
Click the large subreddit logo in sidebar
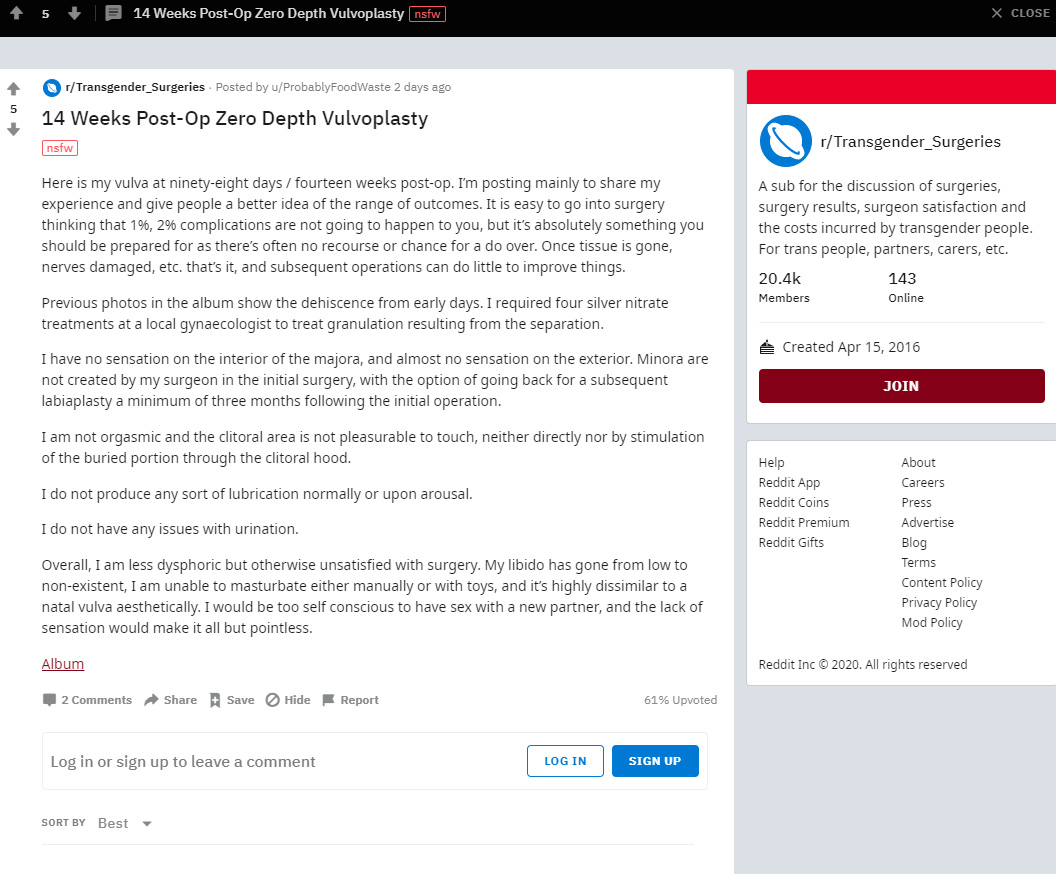(x=785, y=141)
